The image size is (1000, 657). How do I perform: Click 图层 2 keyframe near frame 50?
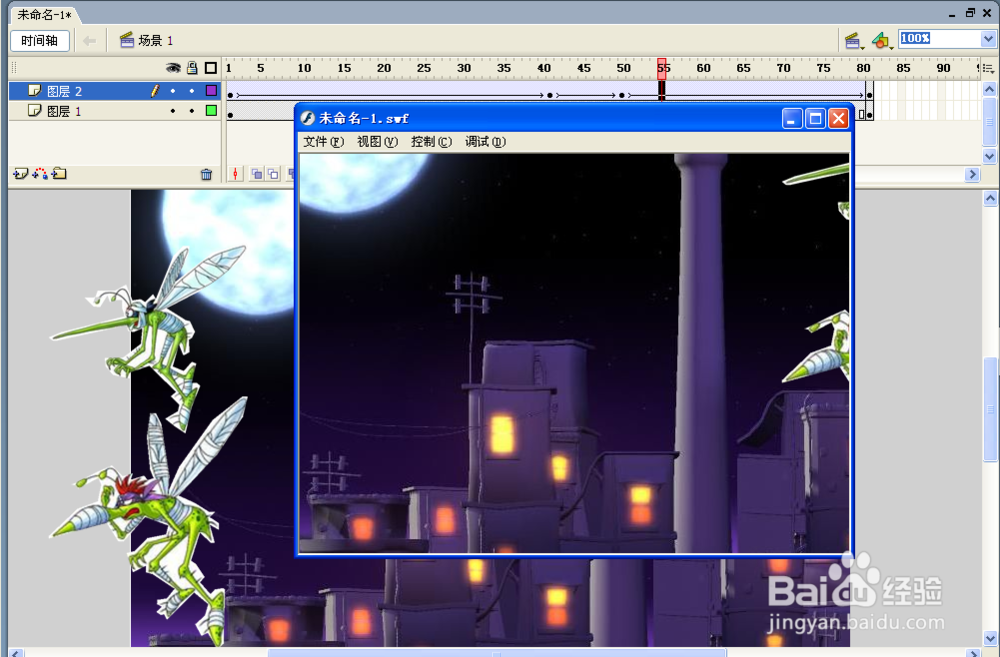click(622, 96)
